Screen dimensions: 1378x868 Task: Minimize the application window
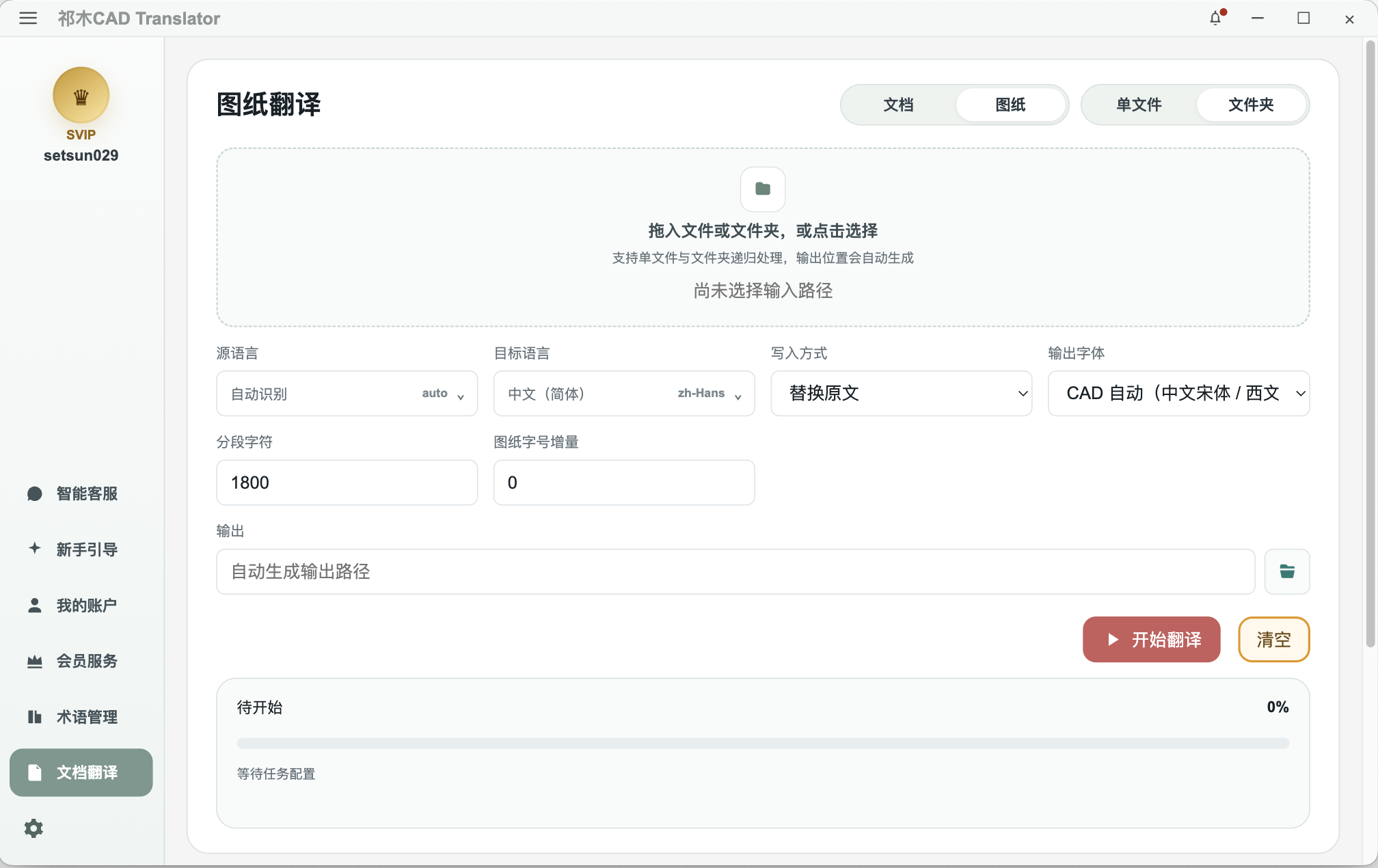point(1258,18)
